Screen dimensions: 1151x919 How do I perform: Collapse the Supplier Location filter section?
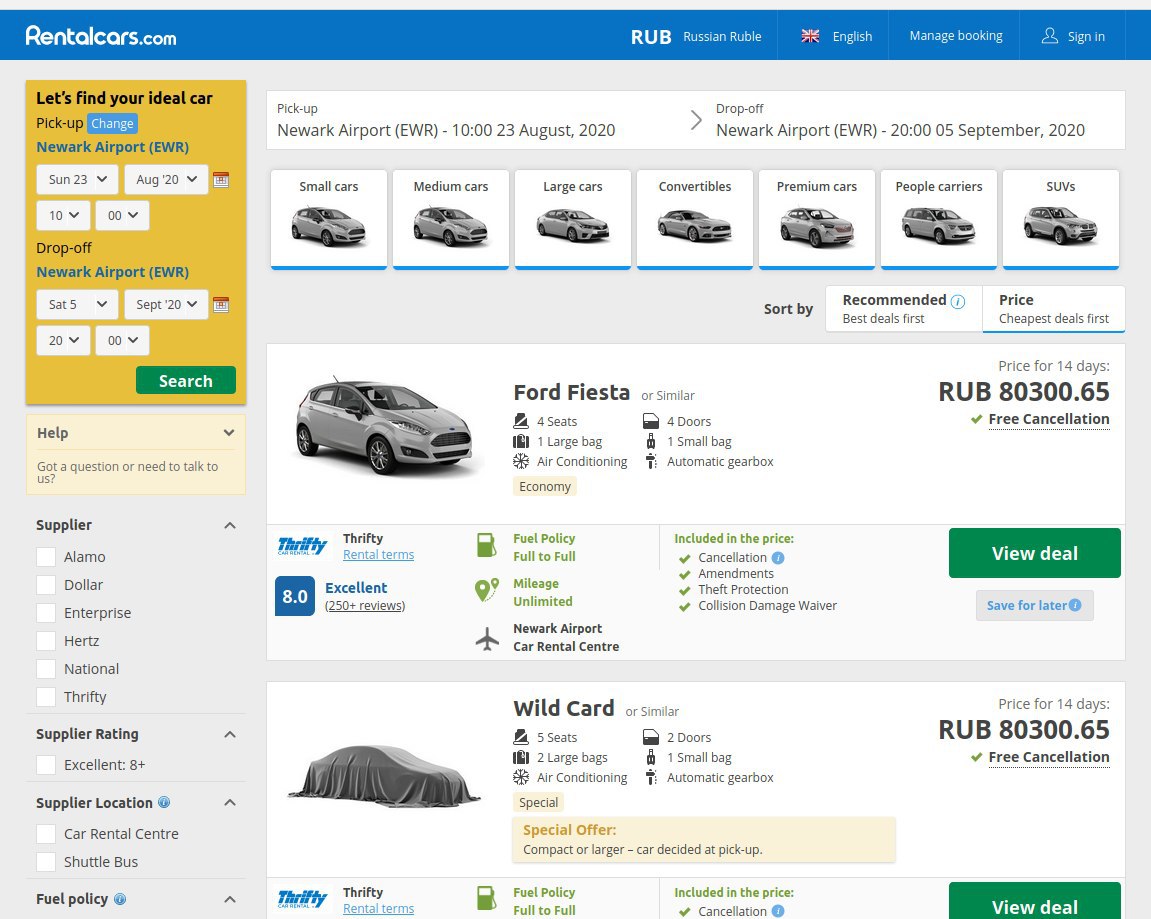click(230, 802)
